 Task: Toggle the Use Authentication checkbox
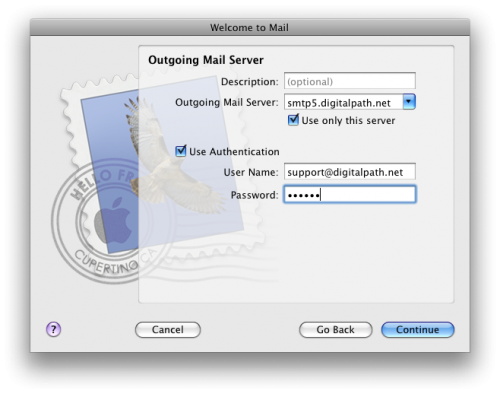(181, 151)
